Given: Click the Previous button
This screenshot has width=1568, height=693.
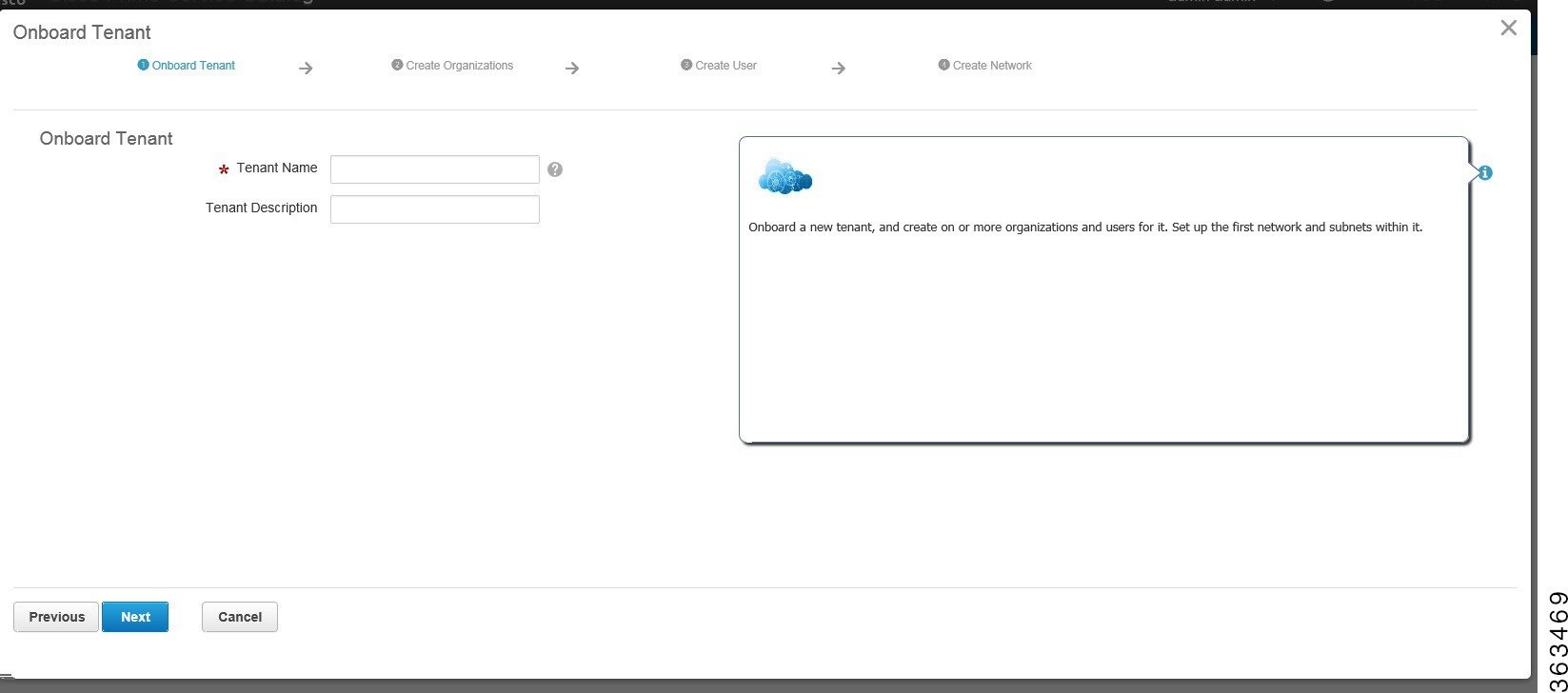Looking at the screenshot, I should tap(56, 617).
